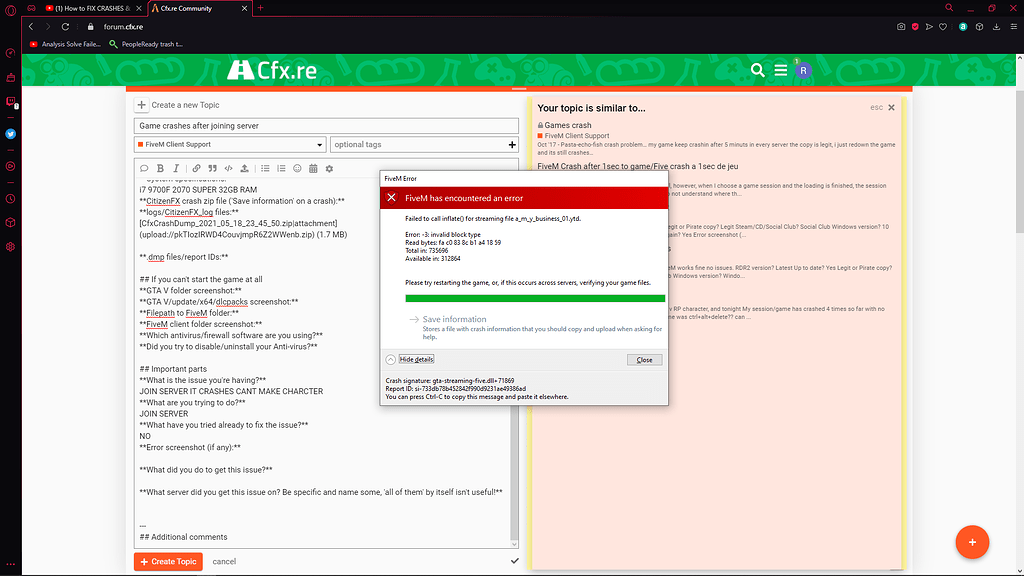Open the emoji picker in editor toolbar
The height and width of the screenshot is (576, 1024).
pyautogui.click(x=297, y=168)
